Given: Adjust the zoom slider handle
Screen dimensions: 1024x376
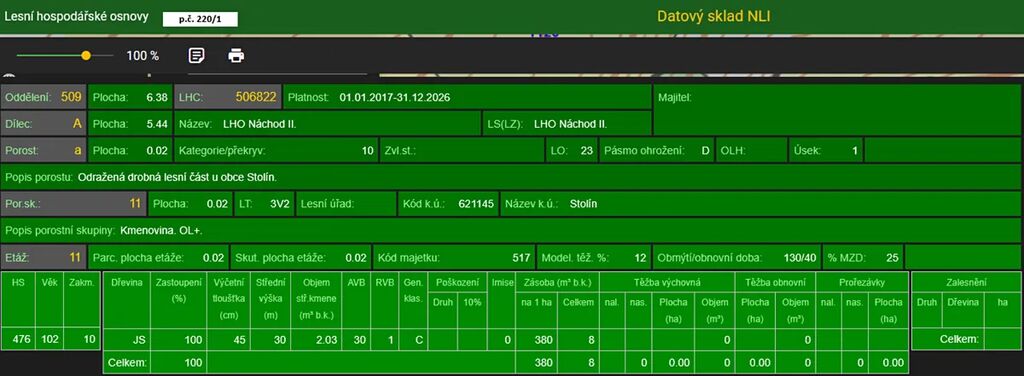Looking at the screenshot, I should coord(86,55).
